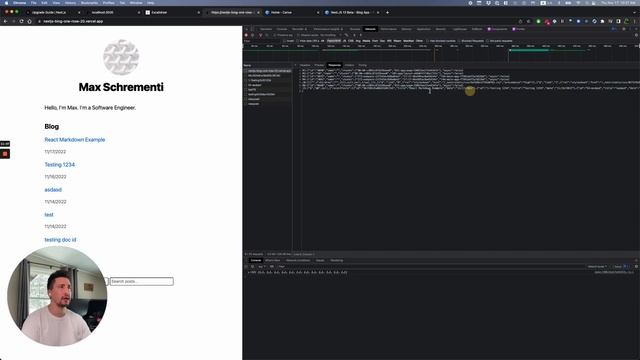Switch to the Upgrade Guide Next.js tab
Screen dimensions: 640x360
pos(53,12)
